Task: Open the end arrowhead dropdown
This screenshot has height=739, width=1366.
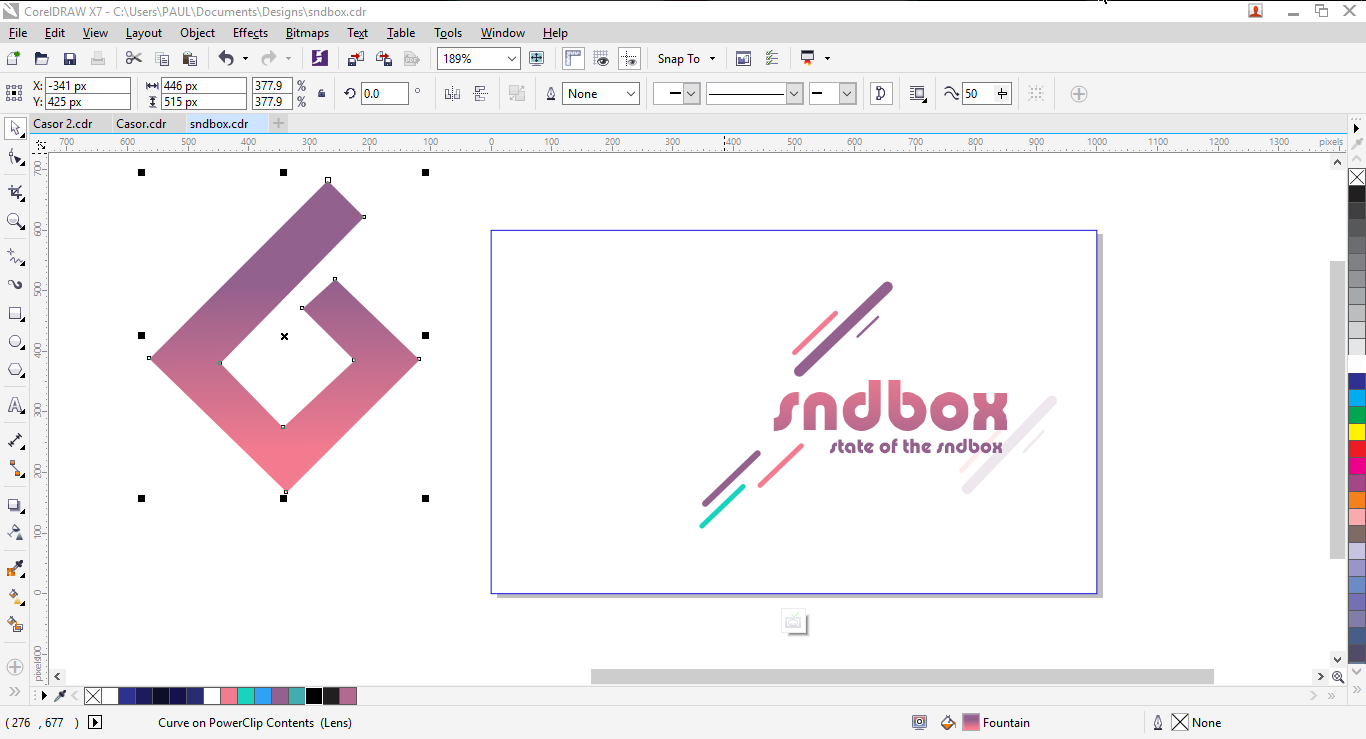Action: pos(848,94)
